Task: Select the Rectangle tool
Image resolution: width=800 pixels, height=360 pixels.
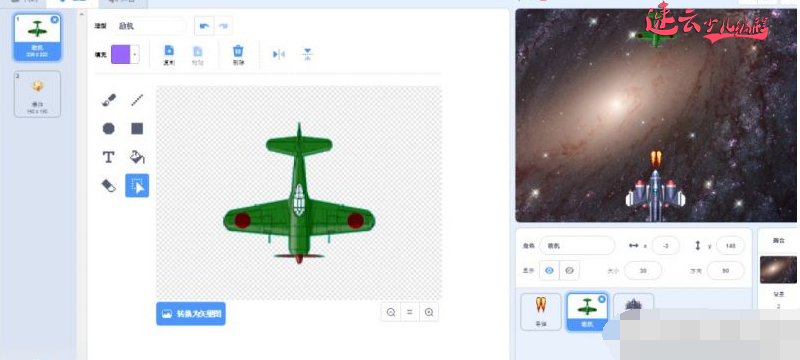Action: [x=137, y=128]
